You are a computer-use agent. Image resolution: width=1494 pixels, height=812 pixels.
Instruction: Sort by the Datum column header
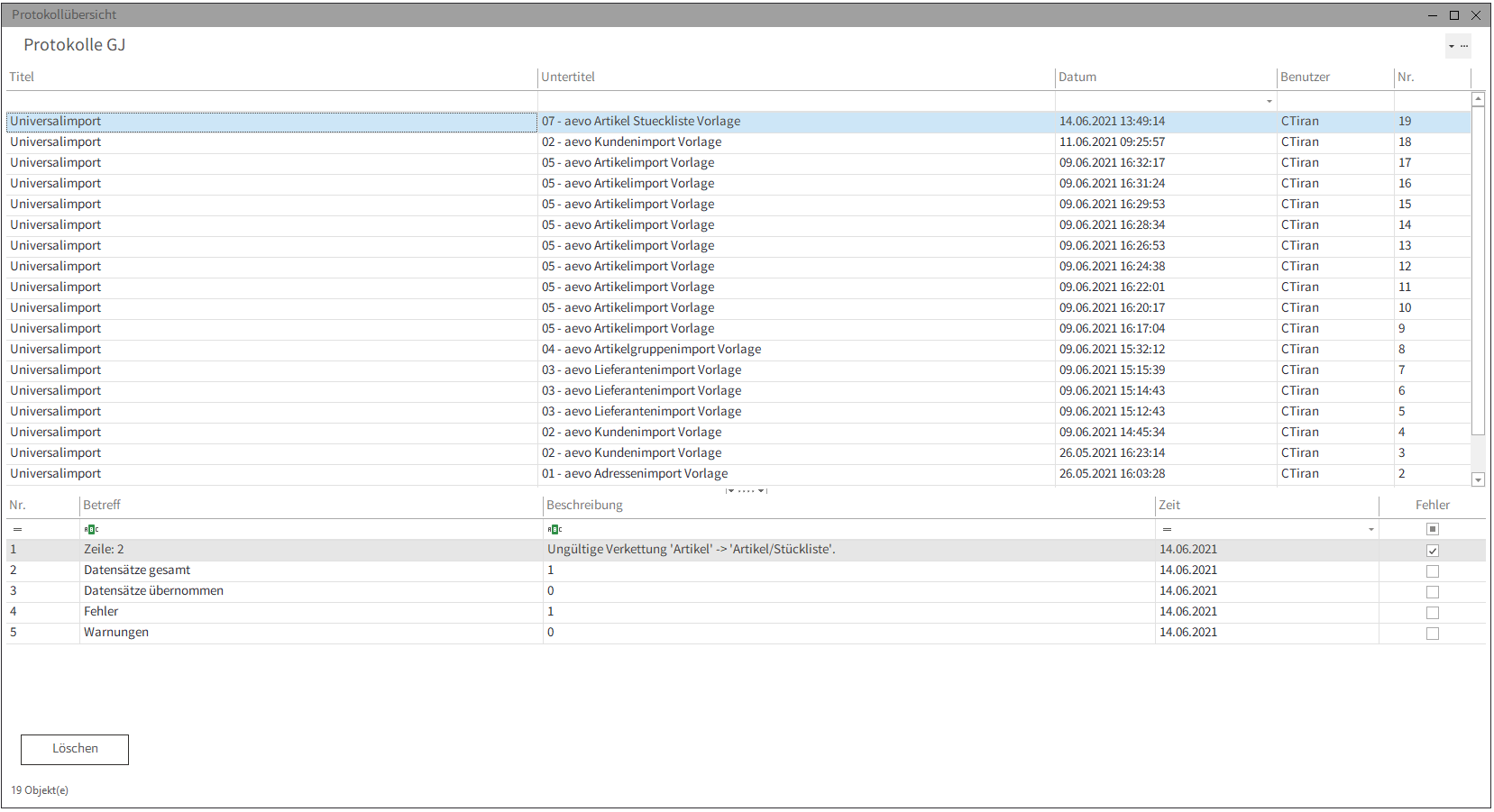pos(1166,78)
